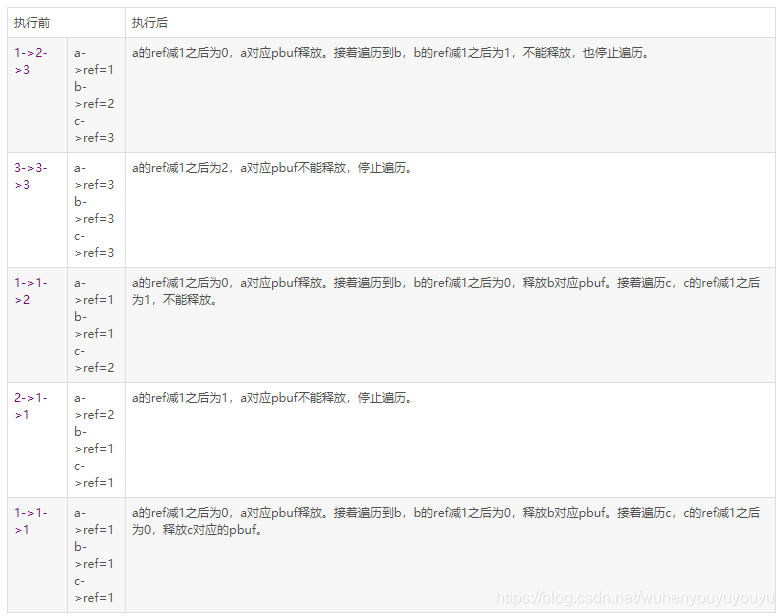This screenshot has height=616, width=783.
Task: Click the header cell labeled 执行前
Action: coord(66,22)
